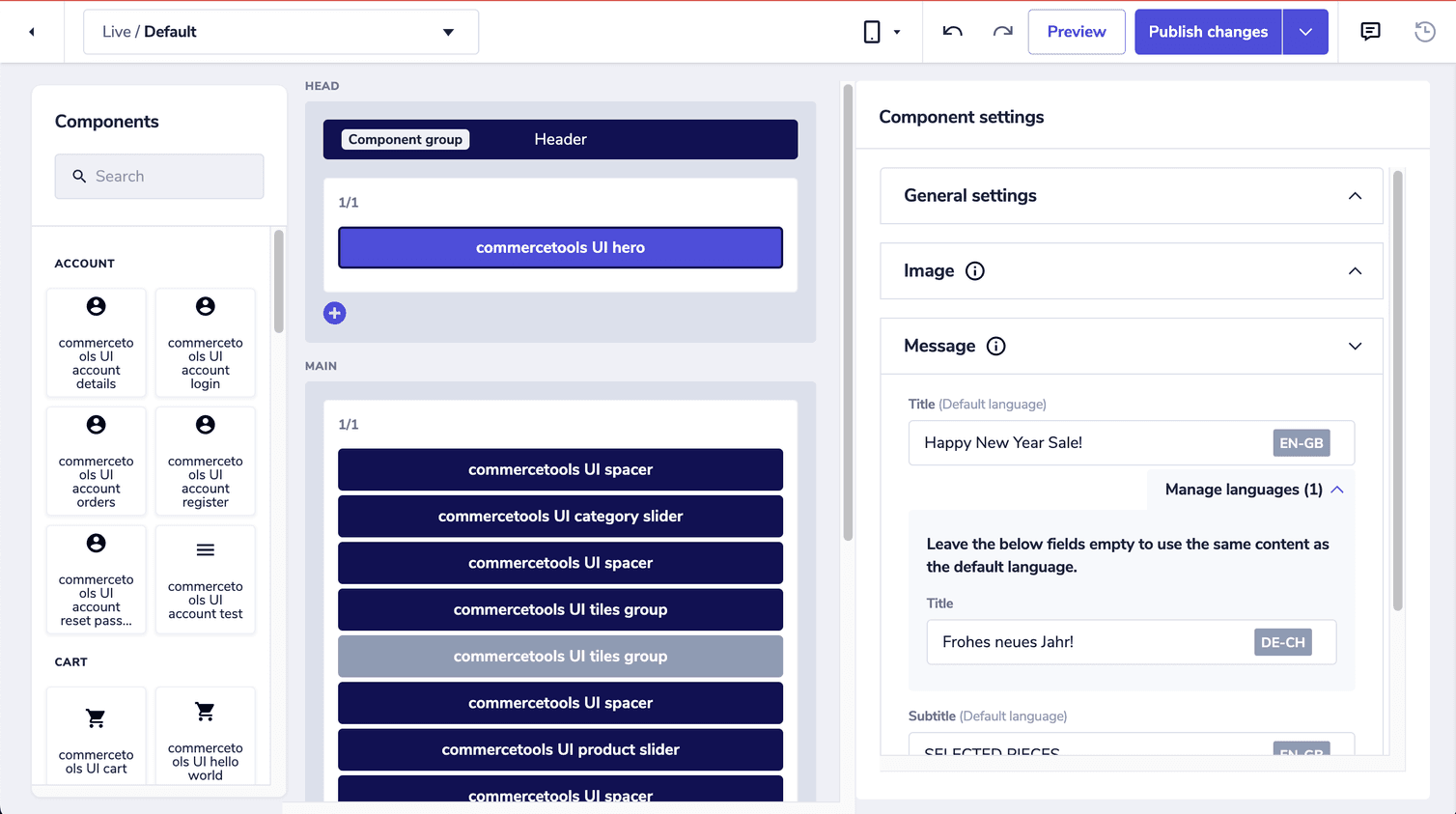Expand the Publish changes dropdown arrow
Image resolution: width=1456 pixels, height=814 pixels.
(x=1305, y=31)
